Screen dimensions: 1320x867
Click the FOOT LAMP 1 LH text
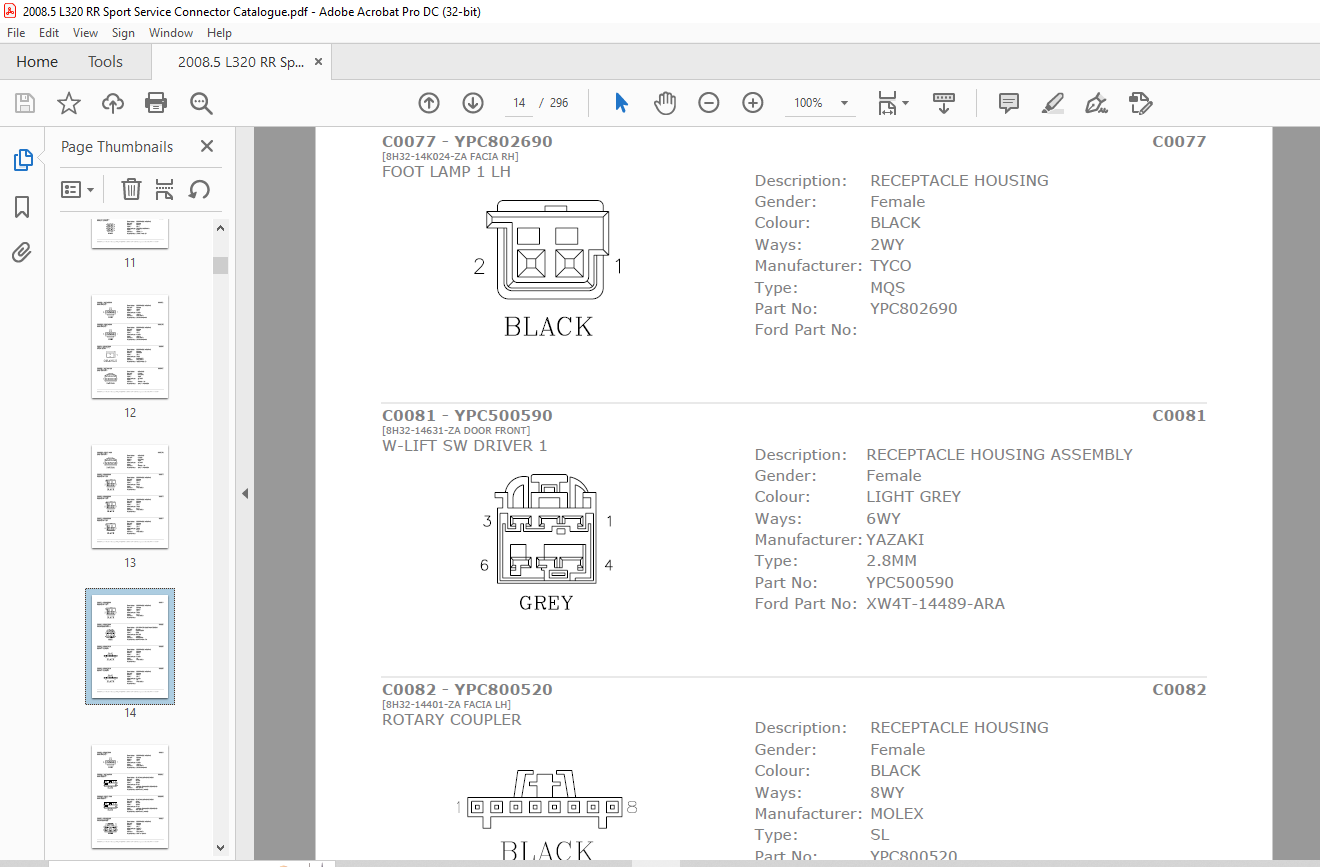pos(447,172)
